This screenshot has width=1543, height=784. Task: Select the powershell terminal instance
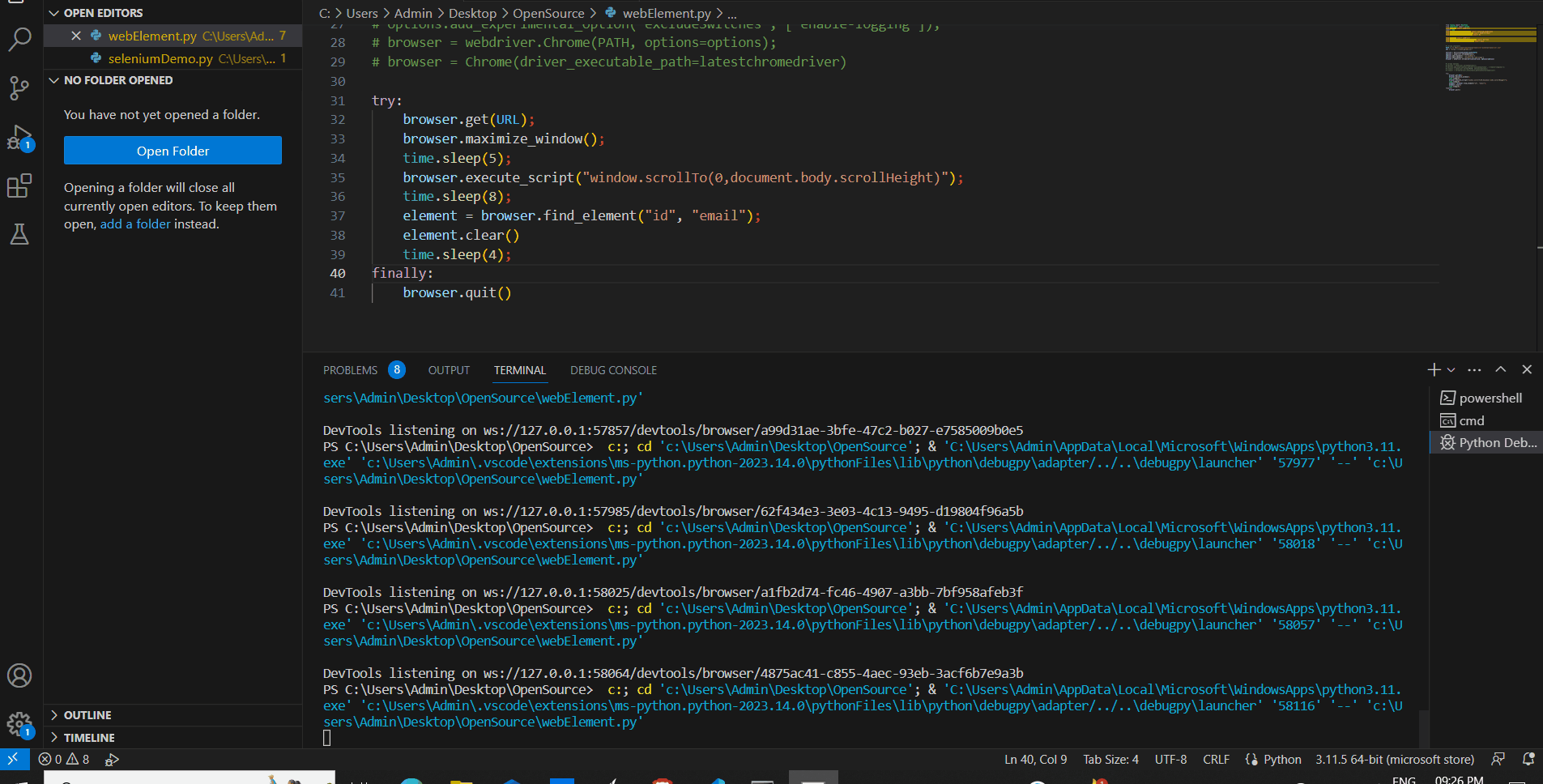pyautogui.click(x=1489, y=398)
